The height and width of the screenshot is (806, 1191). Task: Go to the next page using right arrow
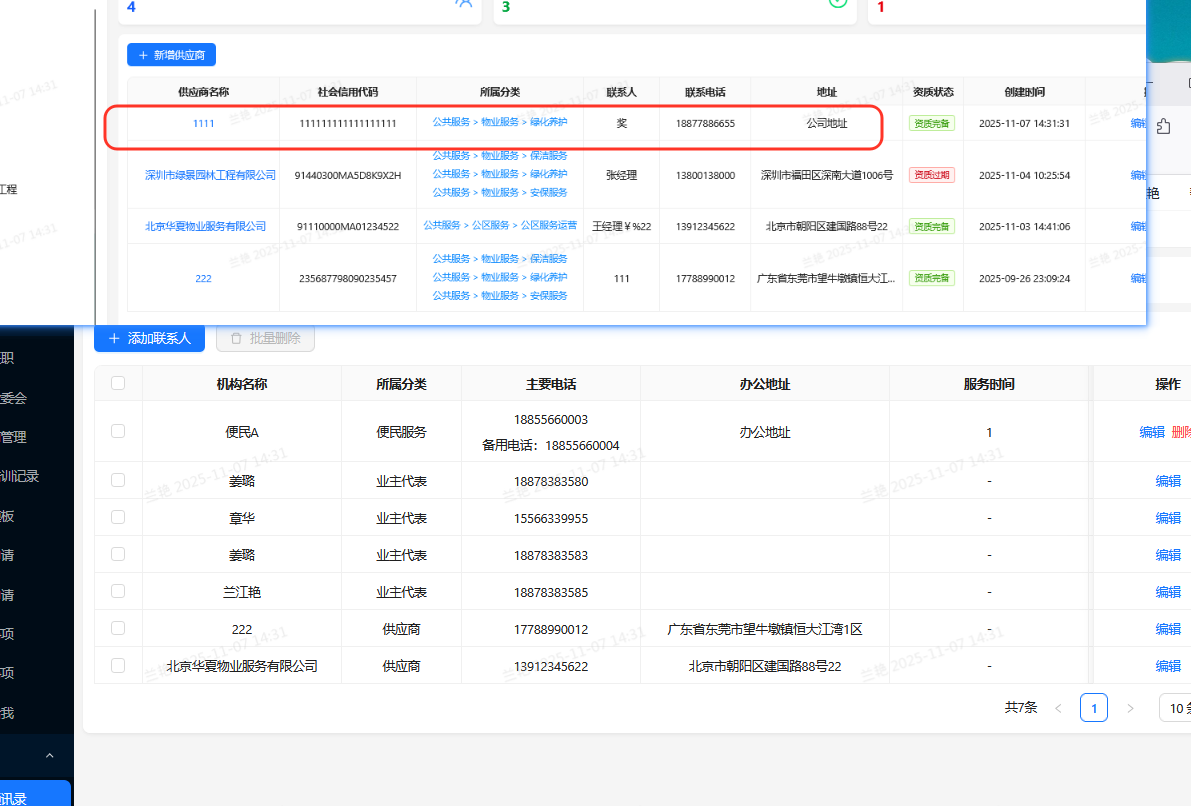click(1130, 708)
